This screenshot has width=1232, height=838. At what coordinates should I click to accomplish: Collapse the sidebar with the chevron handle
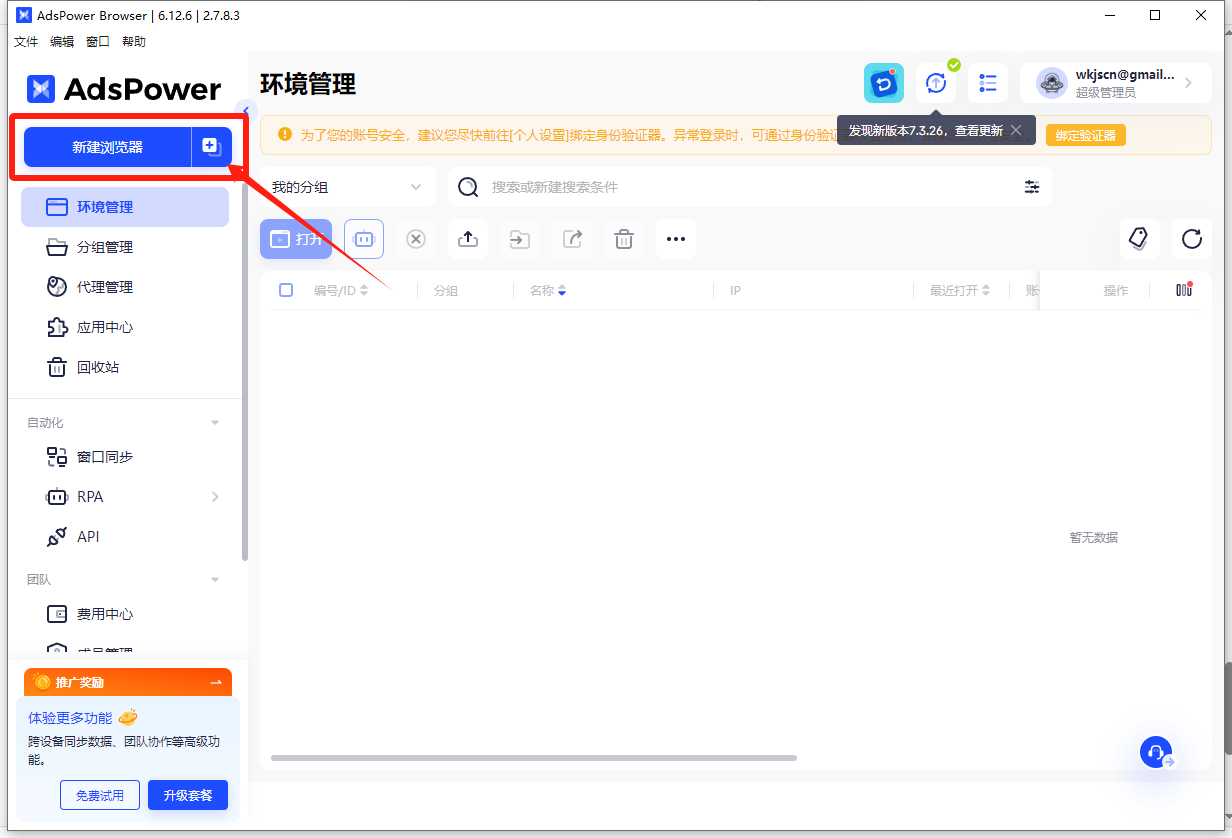[x=246, y=111]
